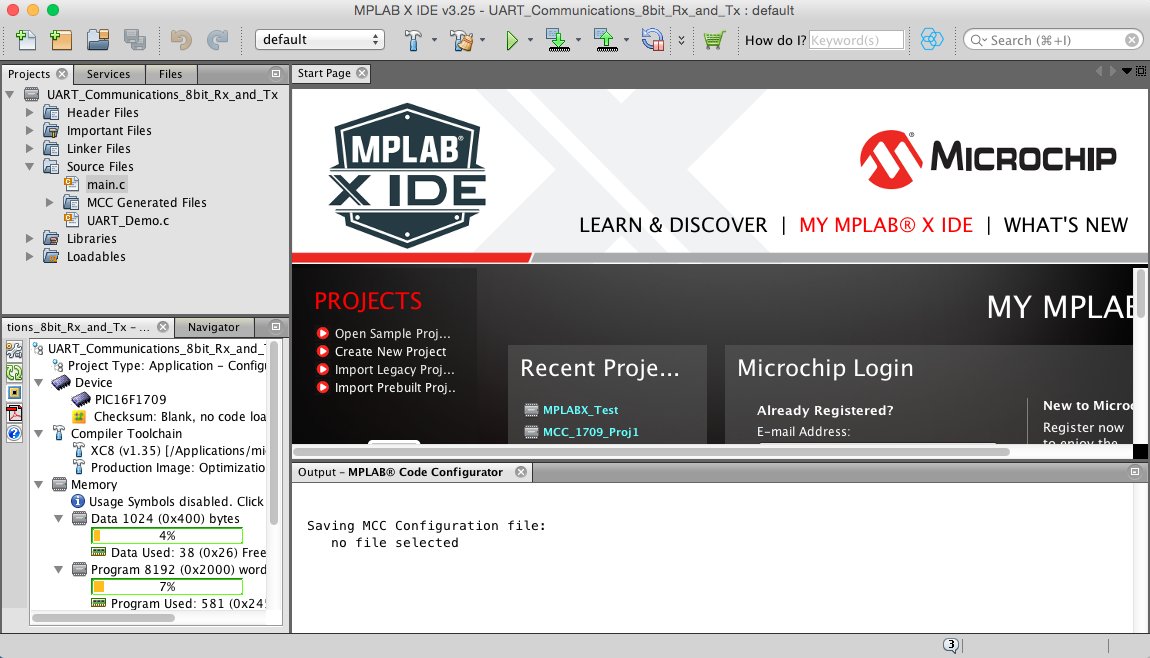
Task: Click the Project Properties wrench icon in dashboard
Action: 12,351
